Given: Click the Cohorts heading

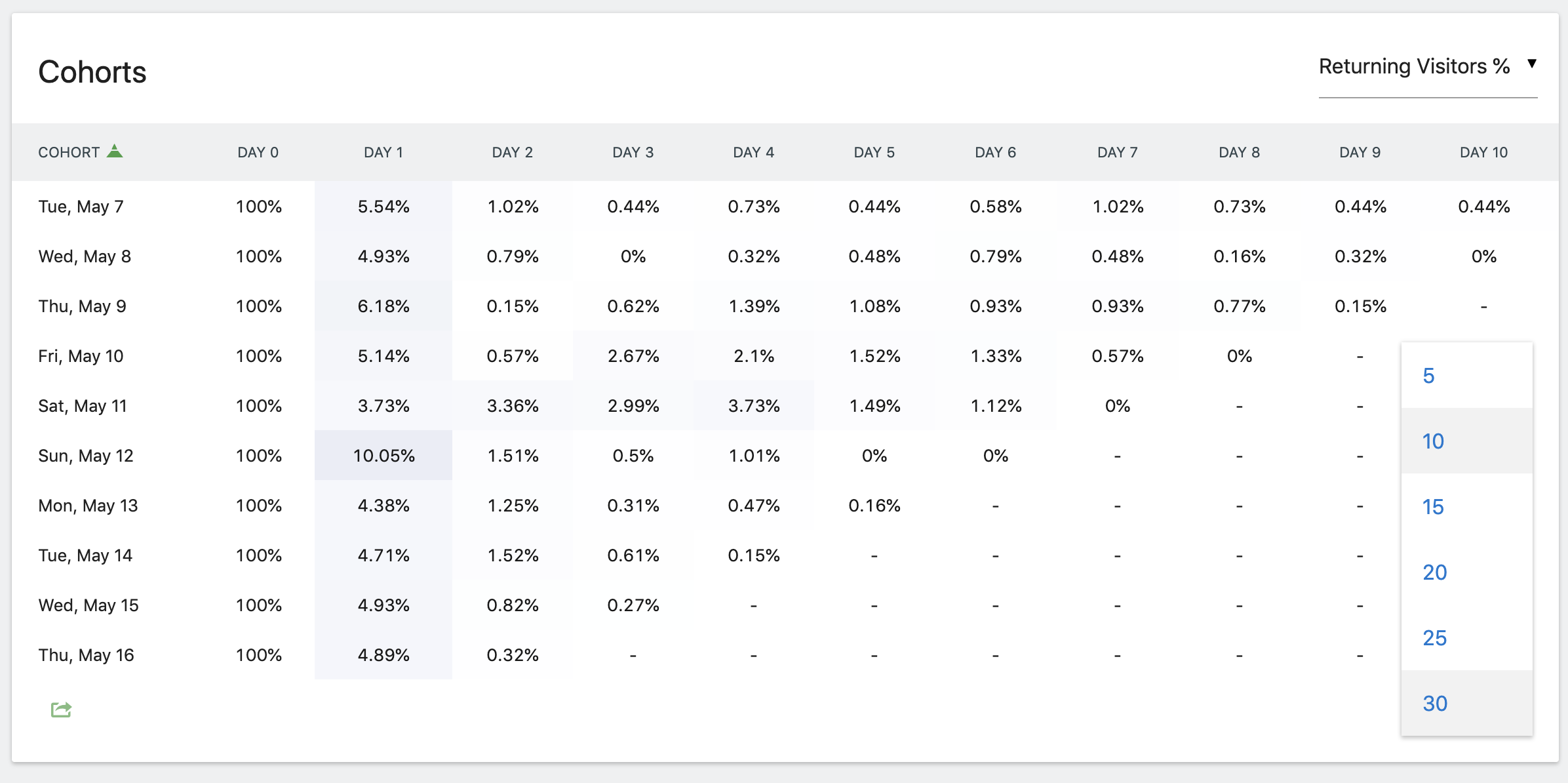Looking at the screenshot, I should click(92, 72).
